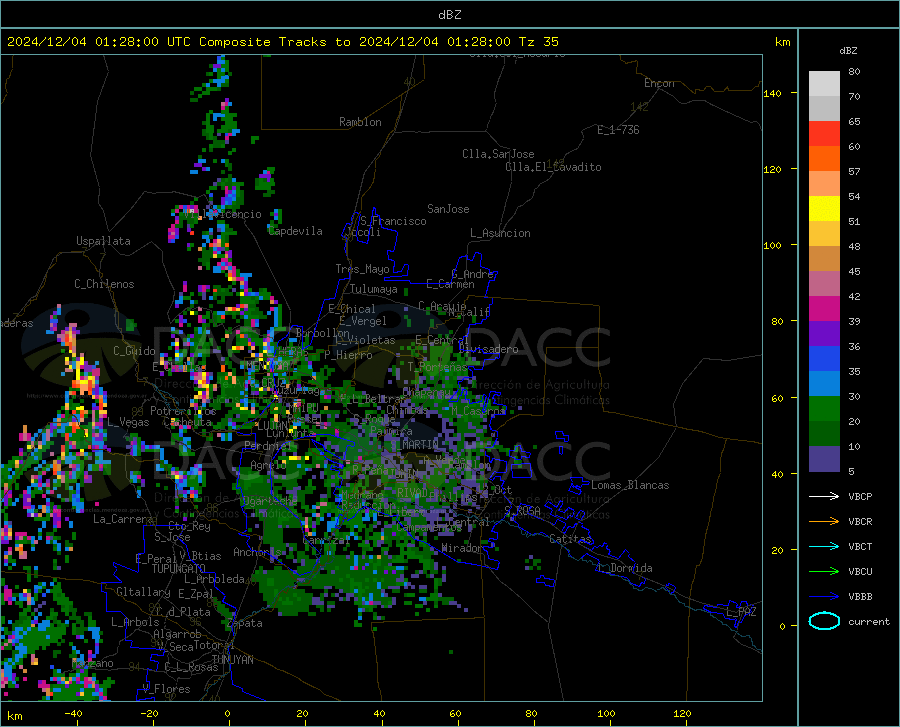Pick the dusty pink legend swatch above 42
Viewport: 900px width, 727px height.
pyautogui.click(x=824, y=284)
